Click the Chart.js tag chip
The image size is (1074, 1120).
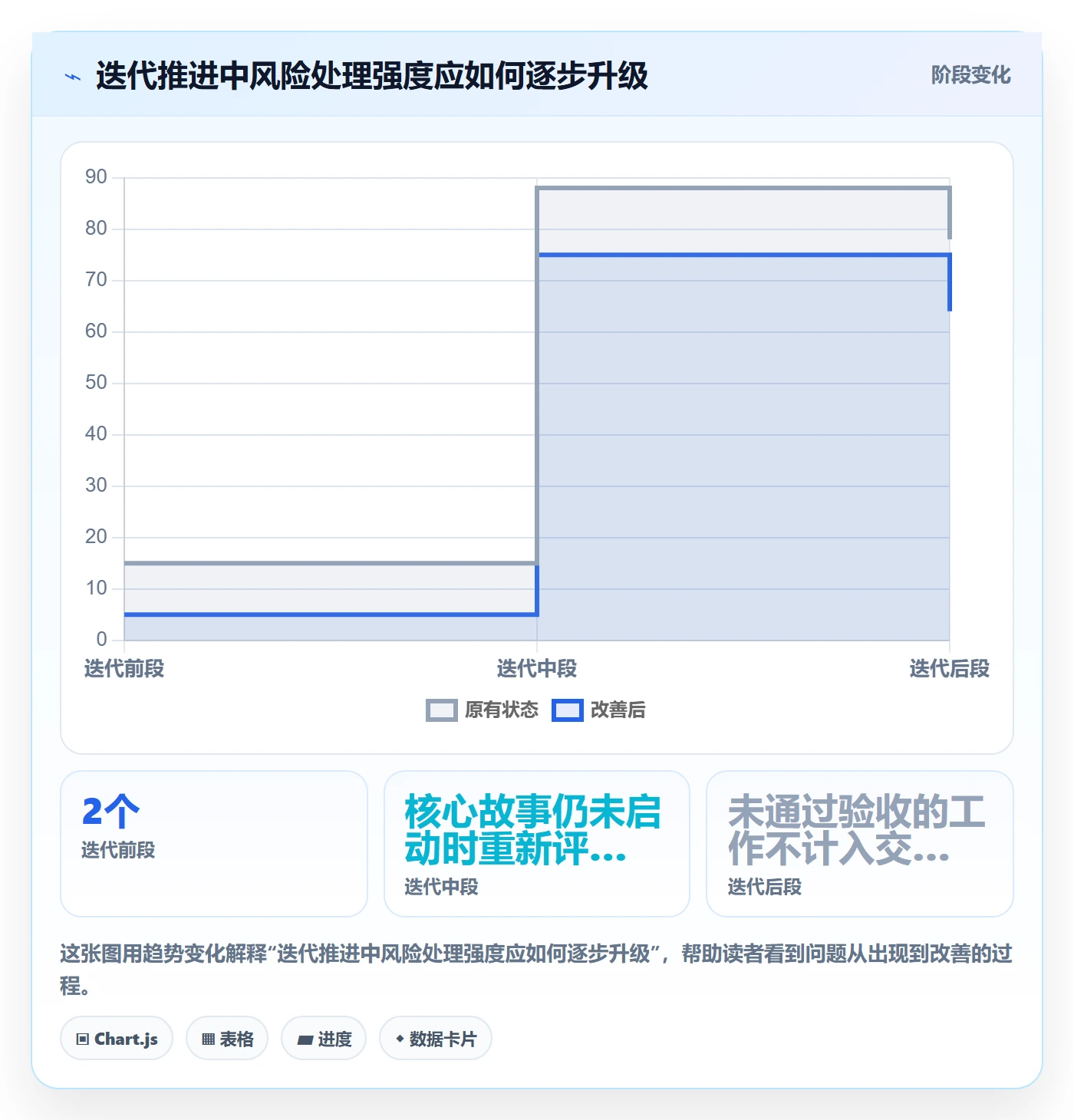click(x=117, y=1039)
